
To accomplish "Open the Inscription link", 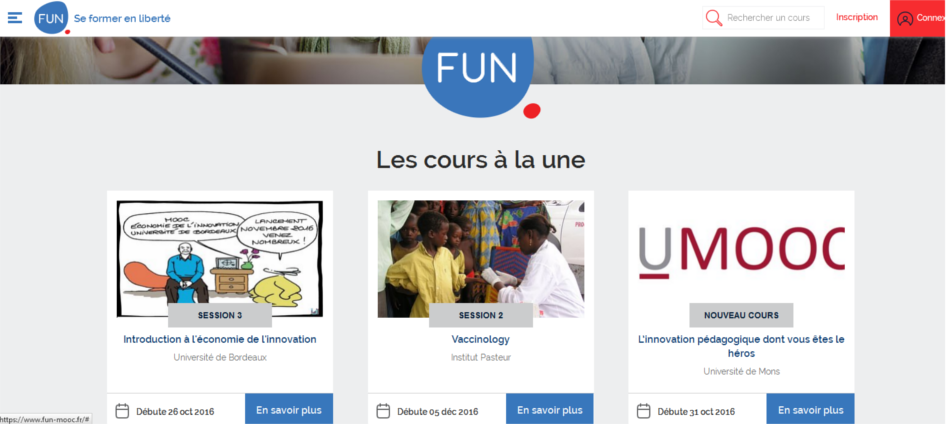I will [857, 17].
